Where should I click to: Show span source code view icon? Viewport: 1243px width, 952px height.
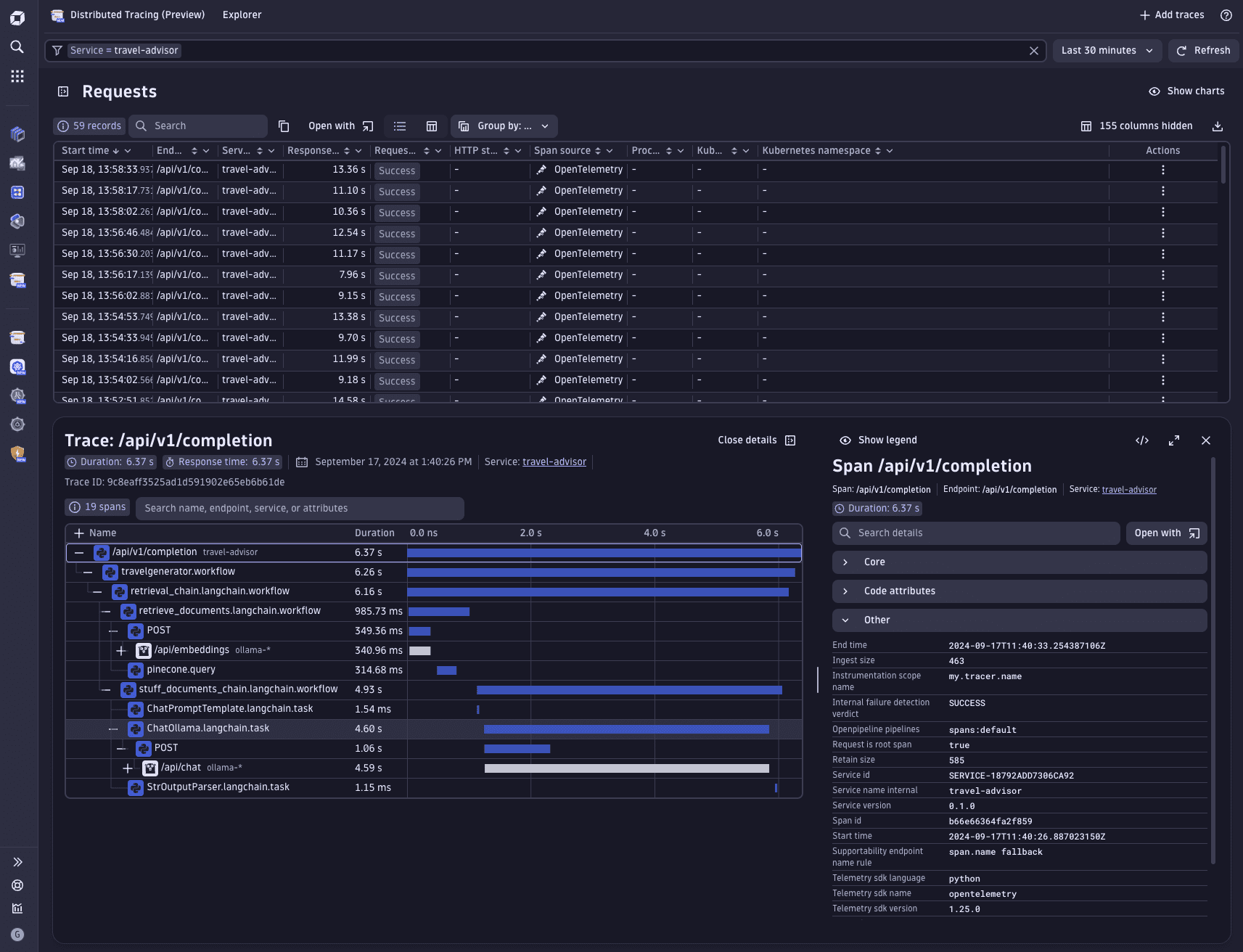coord(1142,440)
